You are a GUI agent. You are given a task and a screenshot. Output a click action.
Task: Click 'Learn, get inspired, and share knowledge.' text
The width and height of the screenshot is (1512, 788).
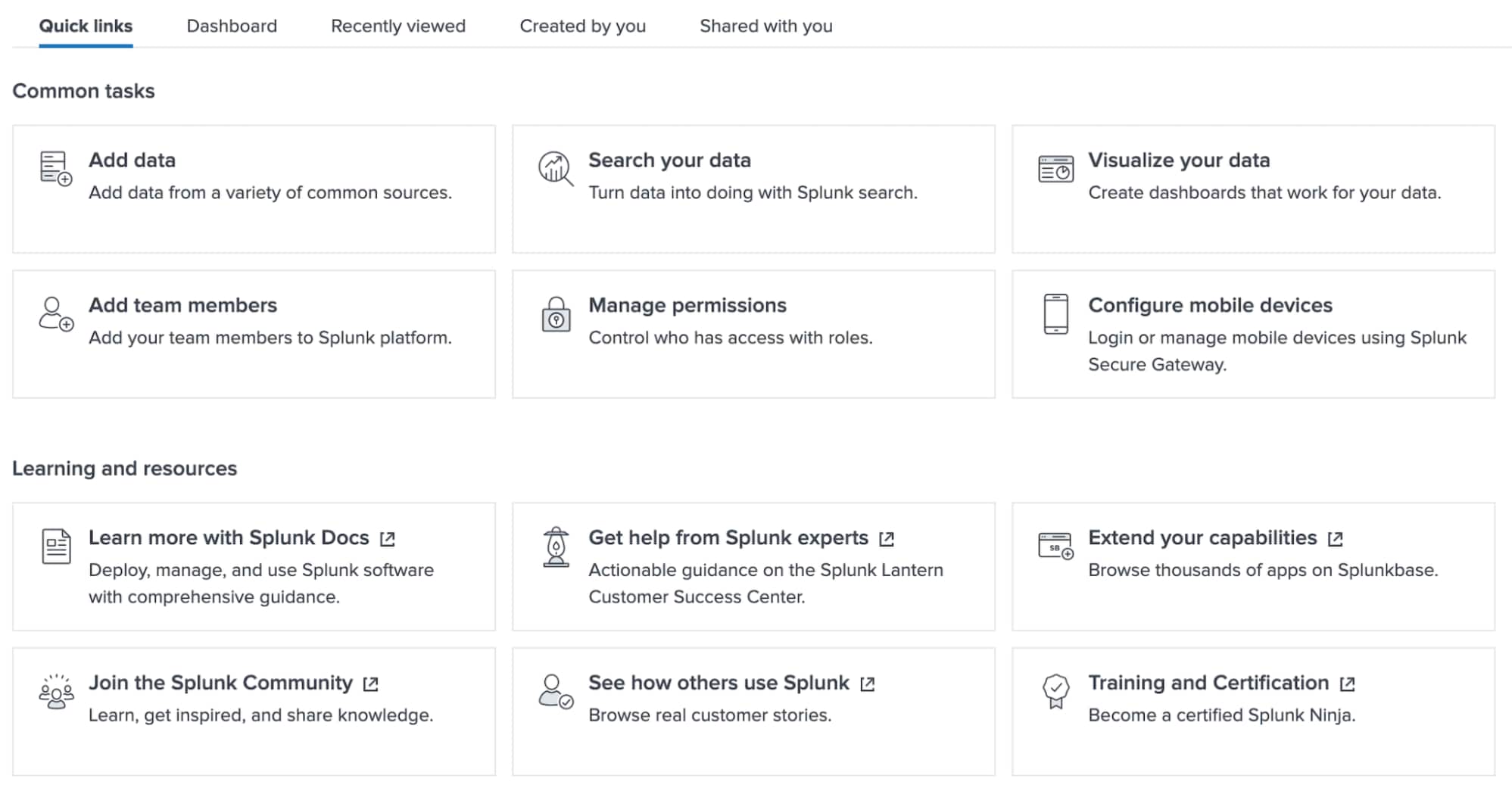[x=261, y=715]
